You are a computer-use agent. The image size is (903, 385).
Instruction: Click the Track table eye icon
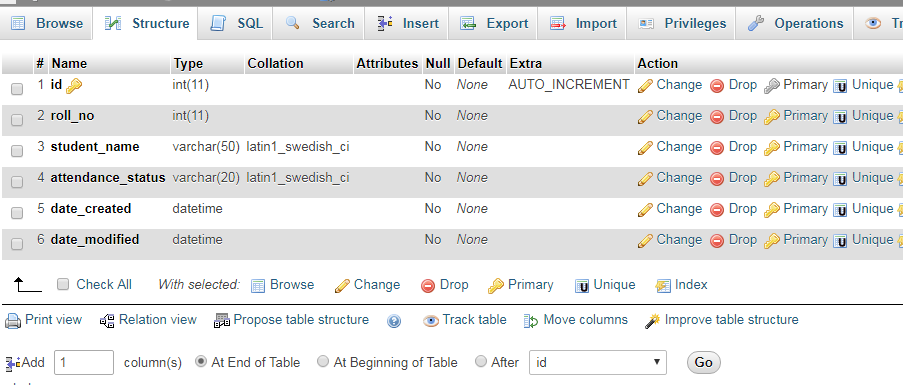coord(431,321)
